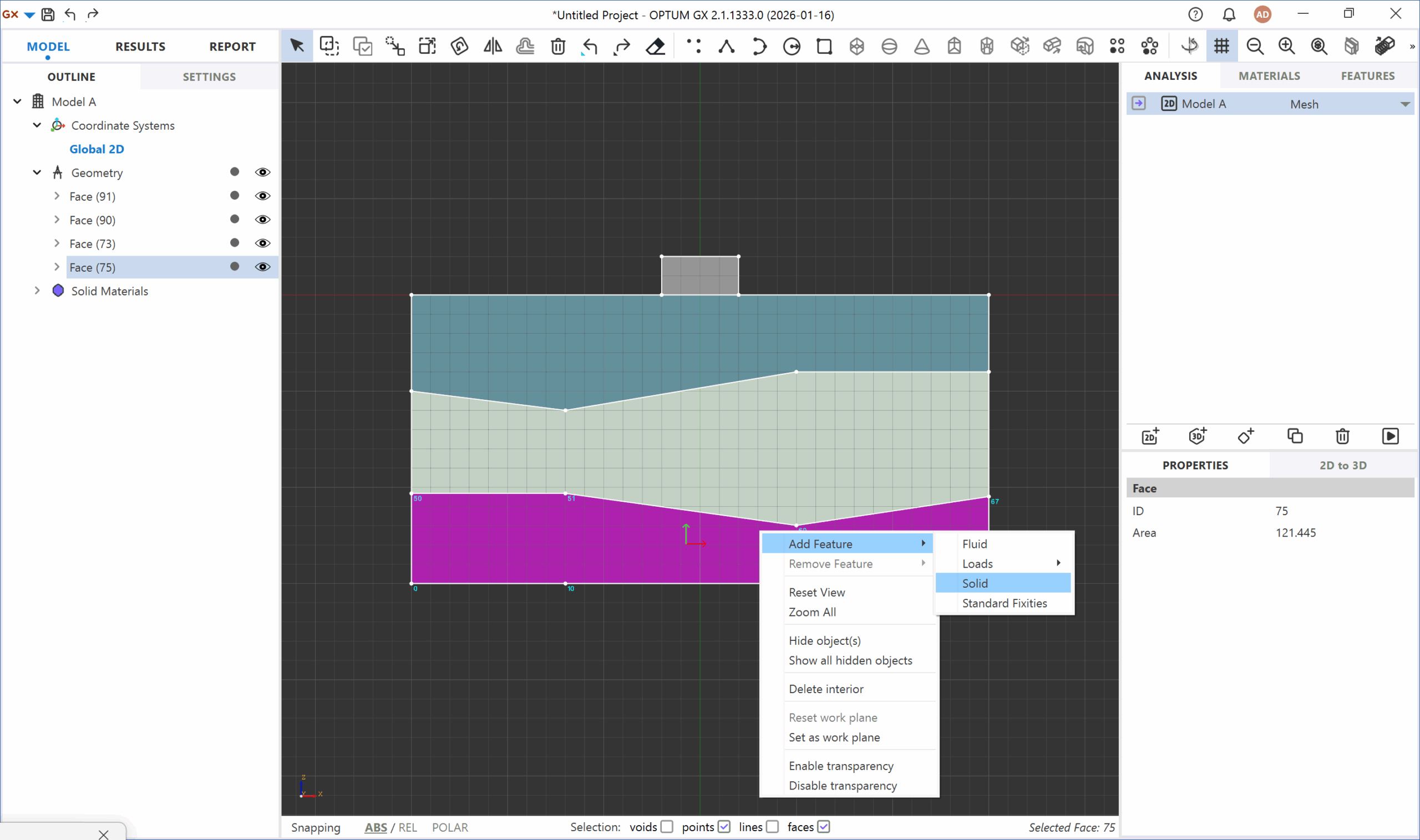Image resolution: width=1420 pixels, height=840 pixels.
Task: Select the arrow pointer tool
Action: pos(297,46)
